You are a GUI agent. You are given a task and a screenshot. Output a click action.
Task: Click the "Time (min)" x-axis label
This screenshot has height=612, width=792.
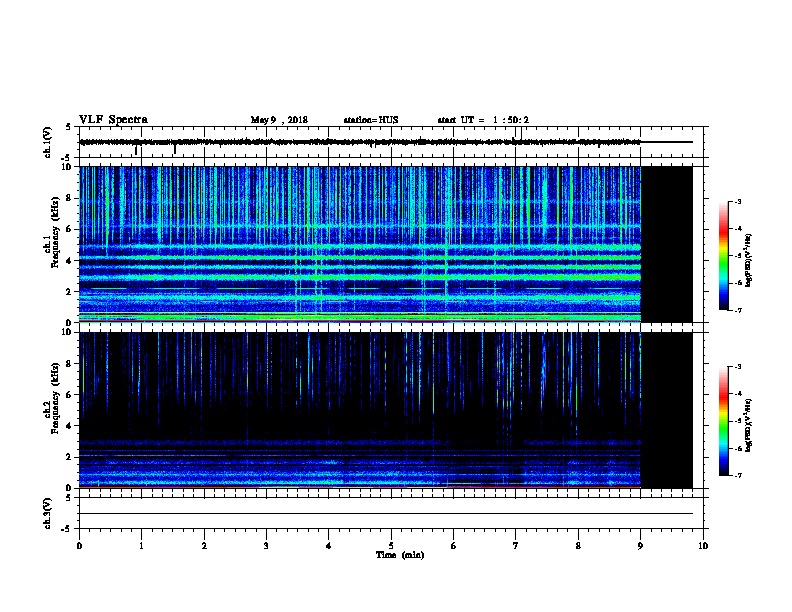400,555
